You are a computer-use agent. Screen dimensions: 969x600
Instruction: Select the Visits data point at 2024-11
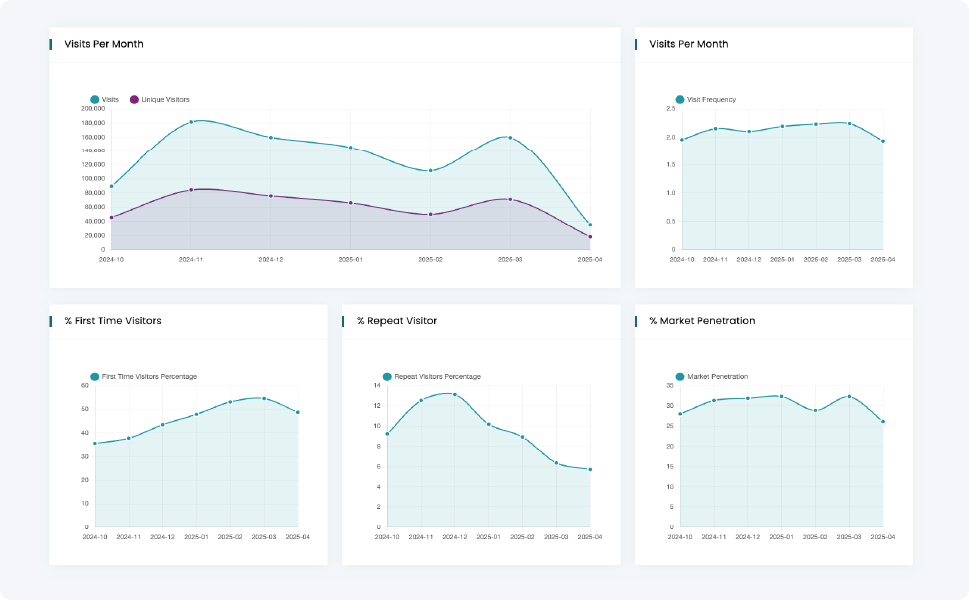click(191, 122)
